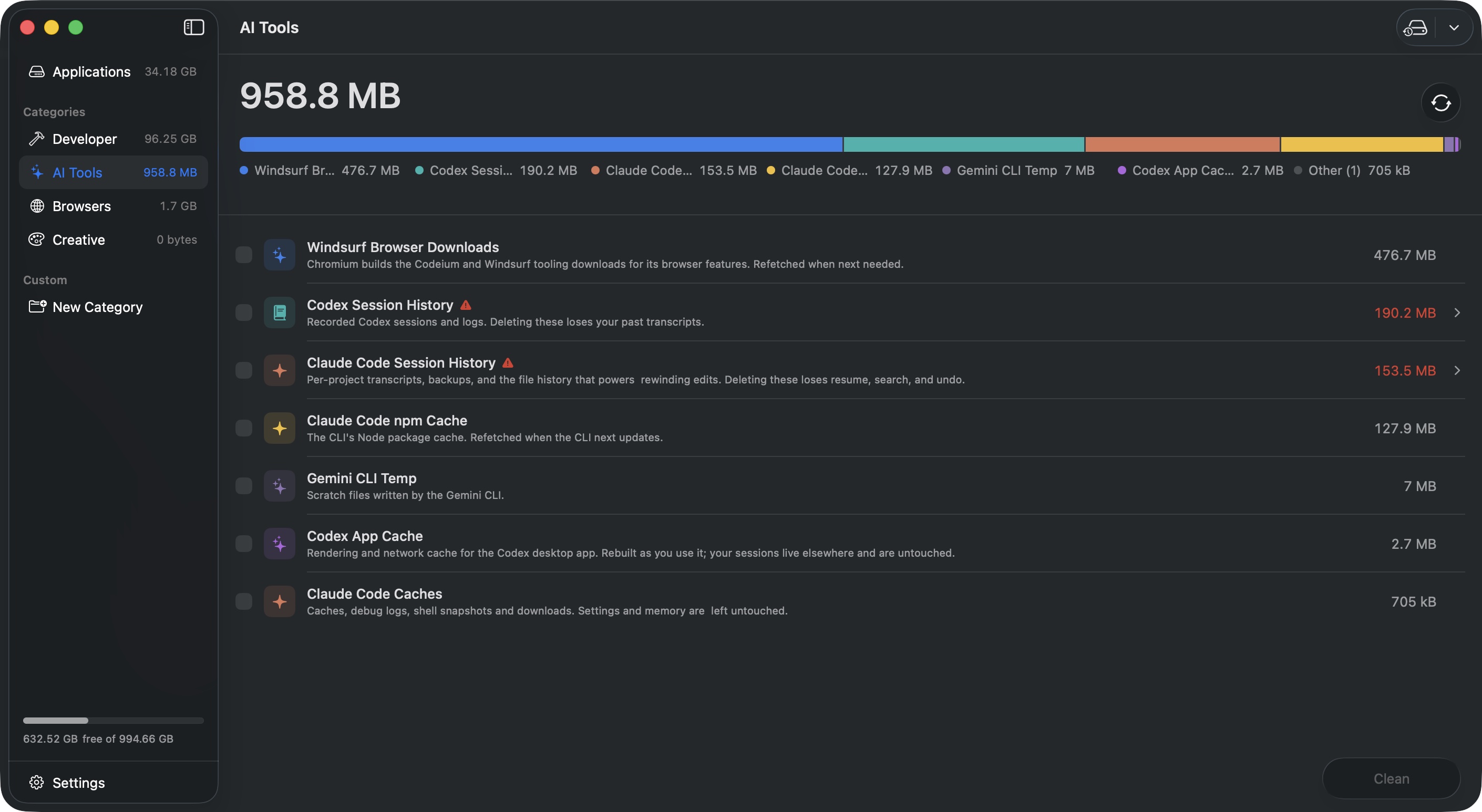Viewport: 1482px width, 812px height.
Task: Check the Gemini CLI Temp checkbox
Action: point(244,486)
